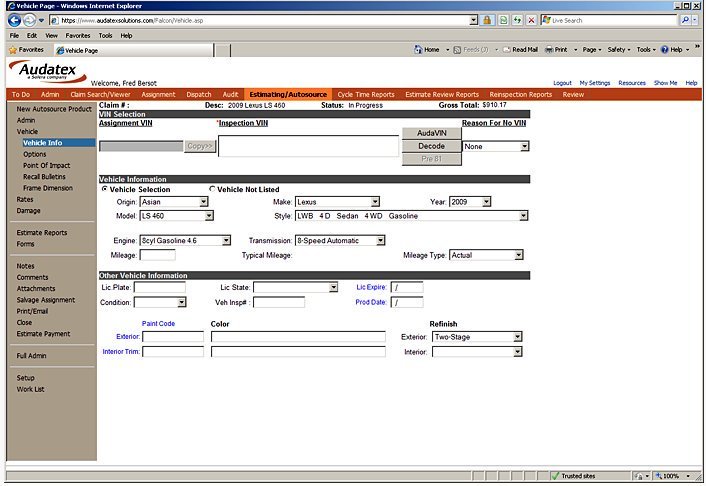Open the Origin dropdown showing Asian

tap(174, 202)
